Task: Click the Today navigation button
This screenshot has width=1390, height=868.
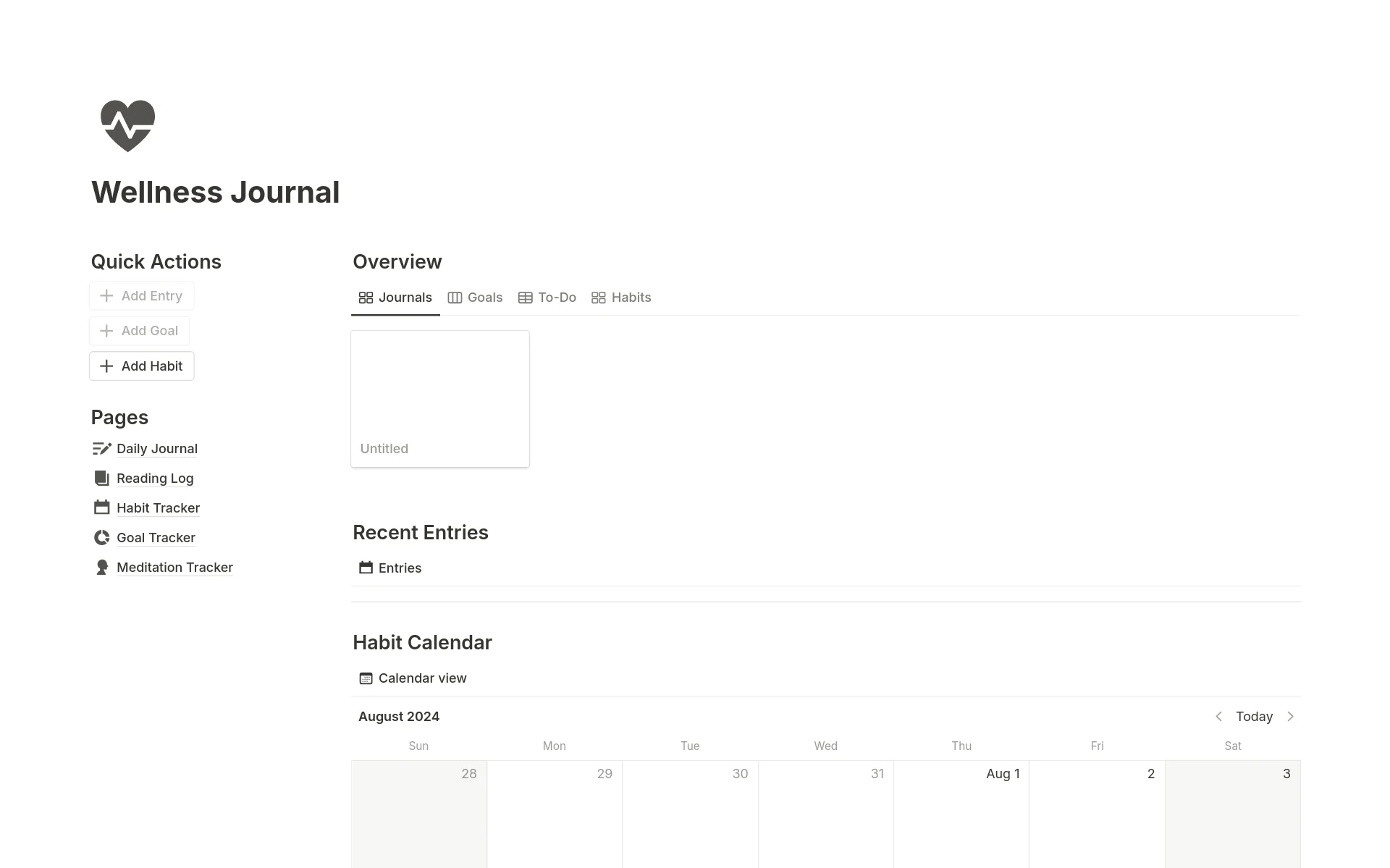Action: [x=1255, y=716]
